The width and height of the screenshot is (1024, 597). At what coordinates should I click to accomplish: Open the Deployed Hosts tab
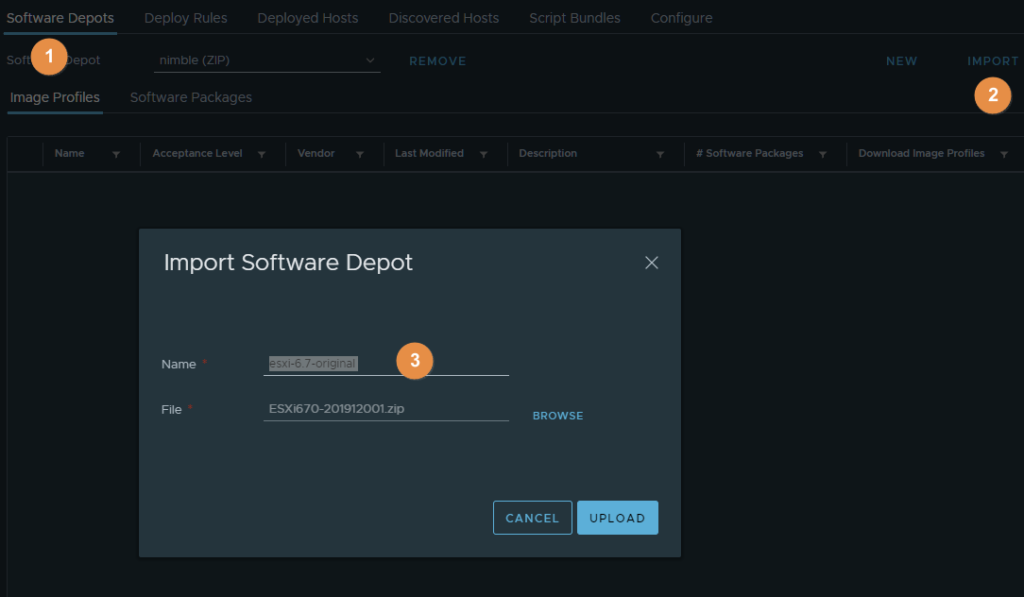pyautogui.click(x=307, y=18)
